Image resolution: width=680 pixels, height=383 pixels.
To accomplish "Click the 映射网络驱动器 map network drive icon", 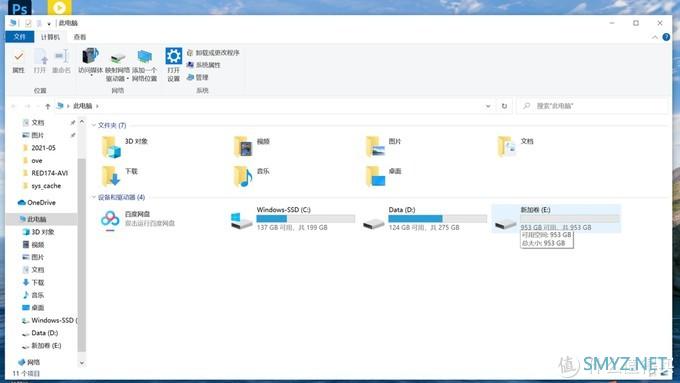I will coord(118,57).
